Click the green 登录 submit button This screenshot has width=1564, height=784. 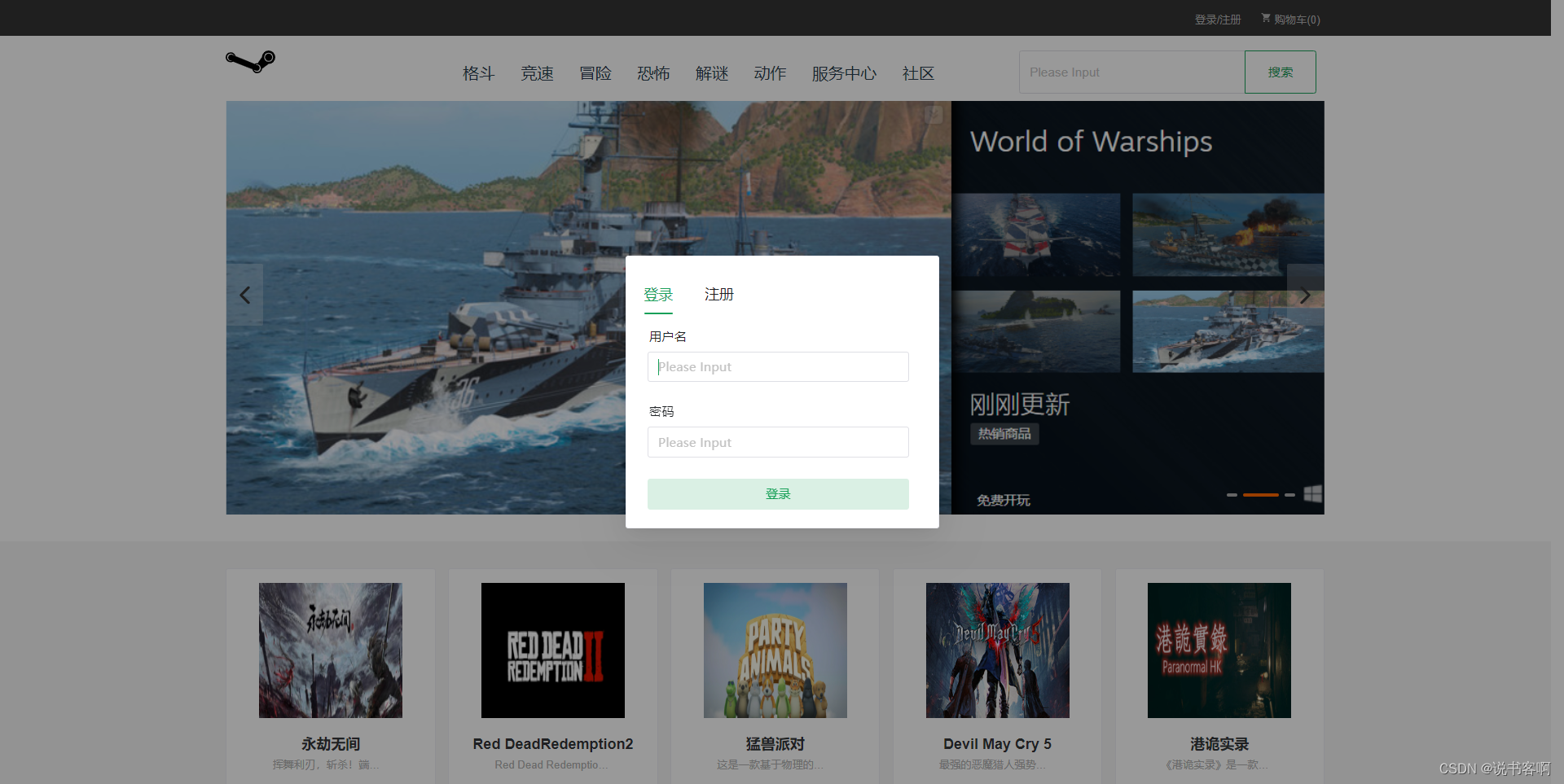pos(778,494)
